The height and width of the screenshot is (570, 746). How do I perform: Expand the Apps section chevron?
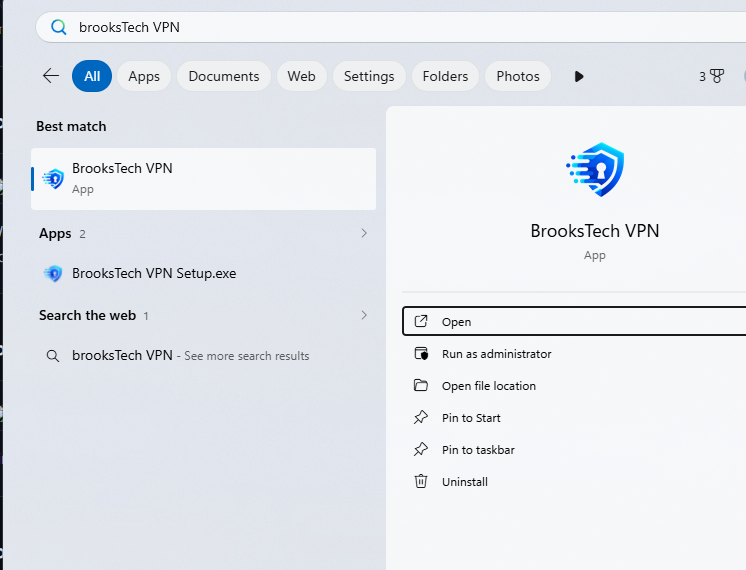point(364,233)
